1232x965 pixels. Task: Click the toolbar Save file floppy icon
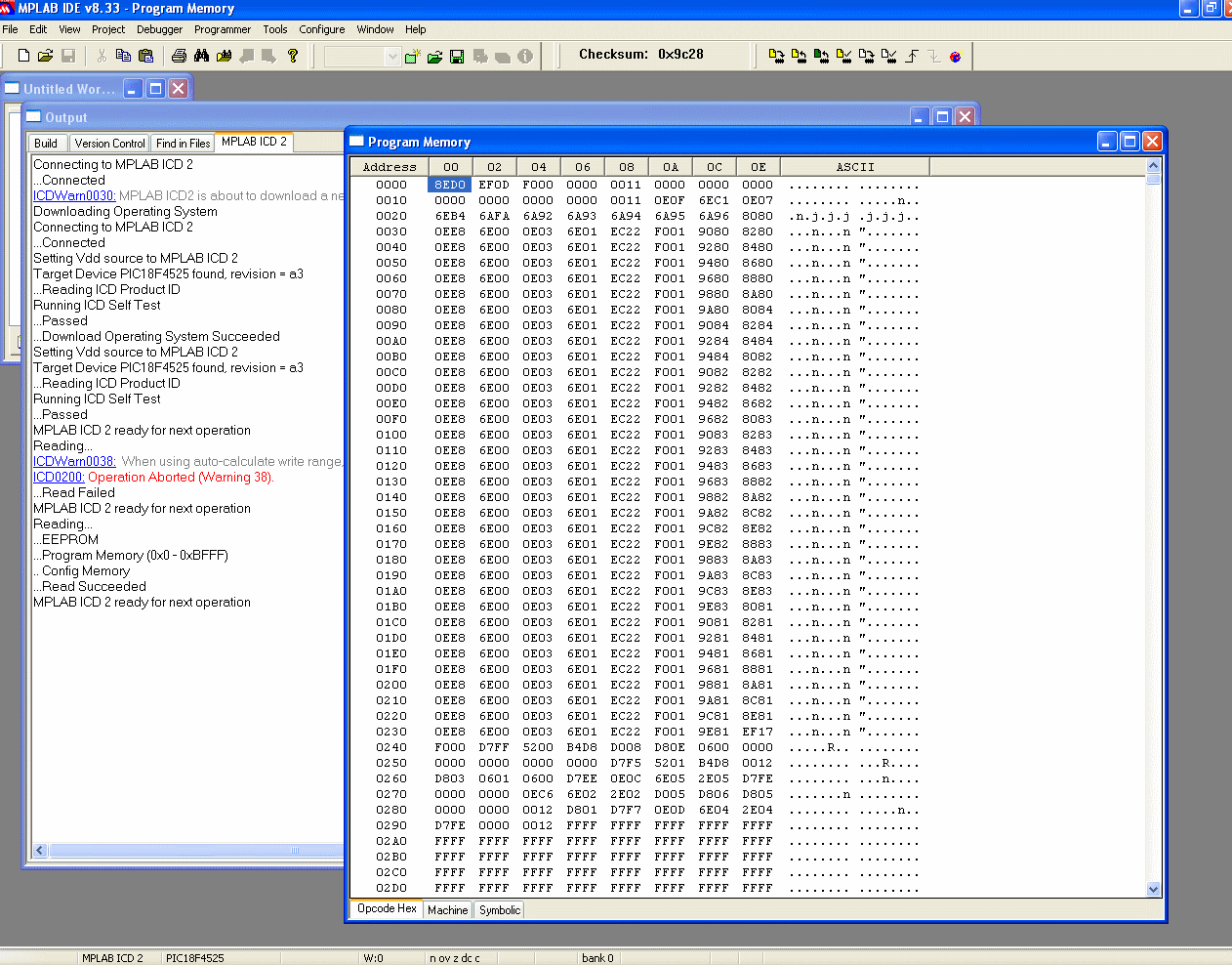point(68,56)
